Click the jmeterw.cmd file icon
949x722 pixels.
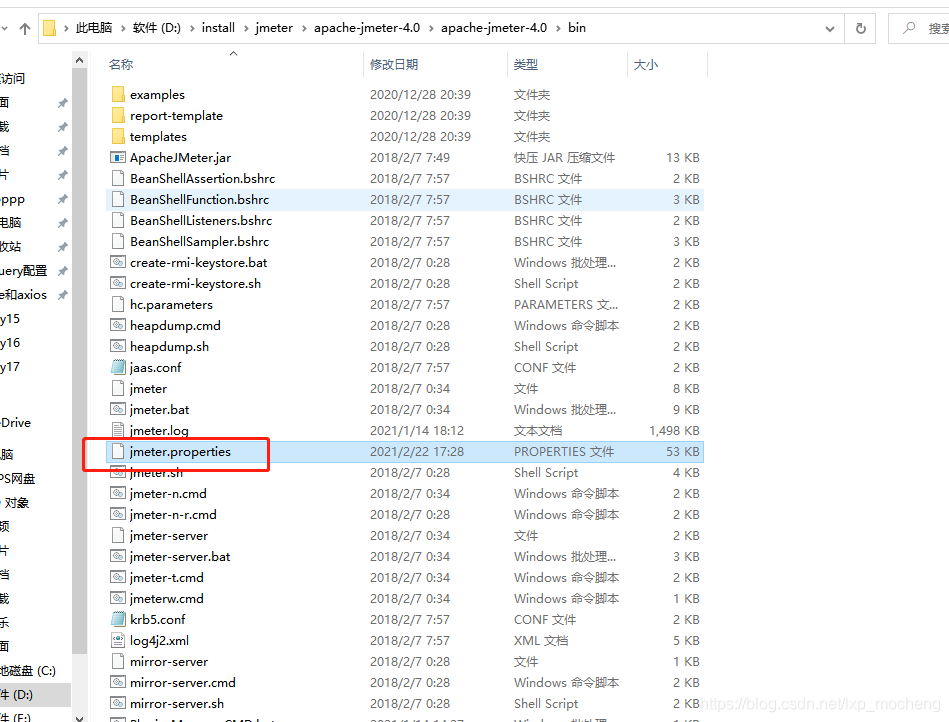[x=118, y=599]
